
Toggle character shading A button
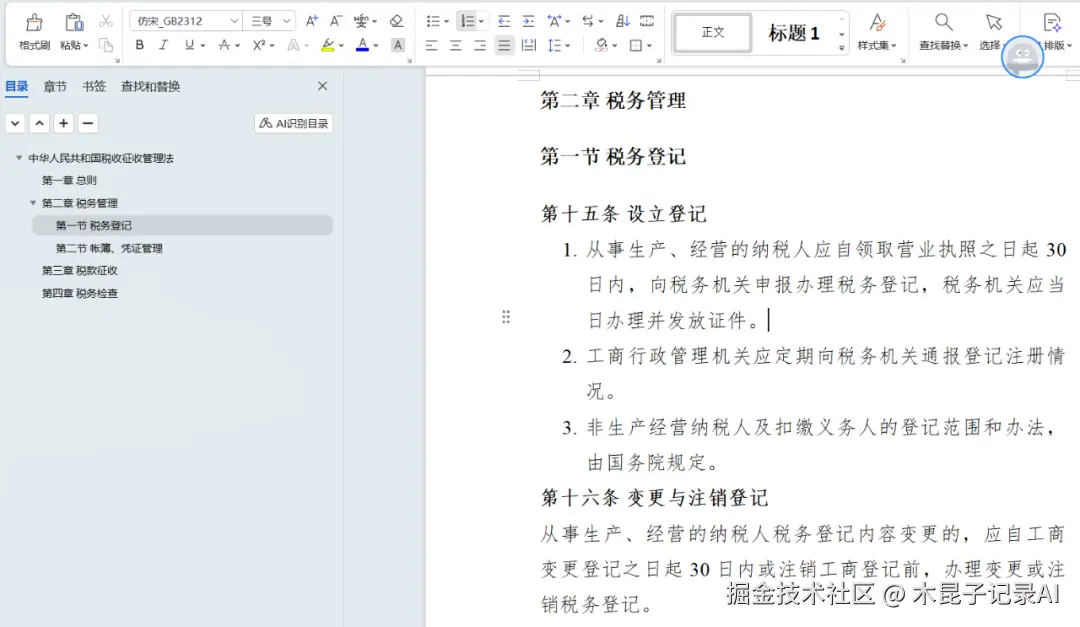click(397, 45)
